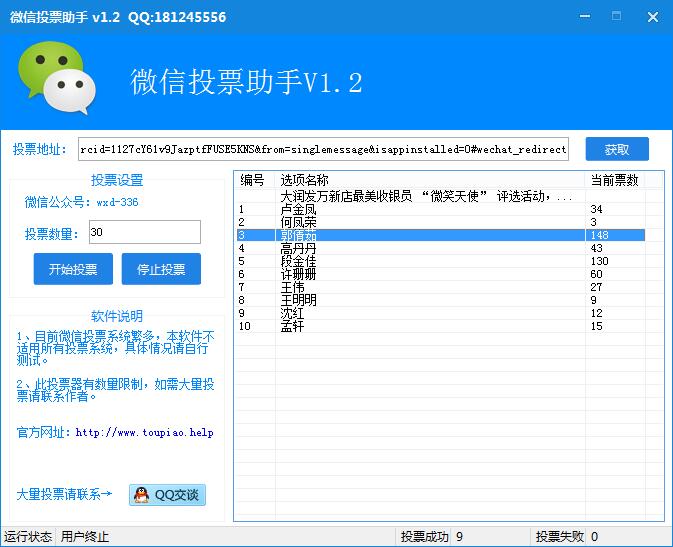Viewport: 673px width, 547px height.
Task: Close the 微信投票助手 window
Action: [651, 16]
